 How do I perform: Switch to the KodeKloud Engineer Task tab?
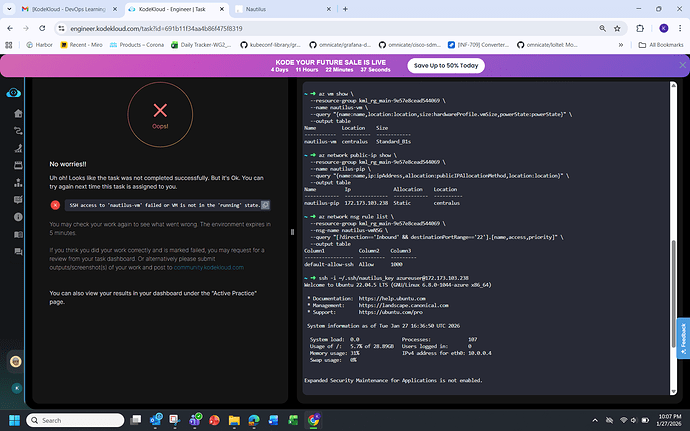coord(176,9)
